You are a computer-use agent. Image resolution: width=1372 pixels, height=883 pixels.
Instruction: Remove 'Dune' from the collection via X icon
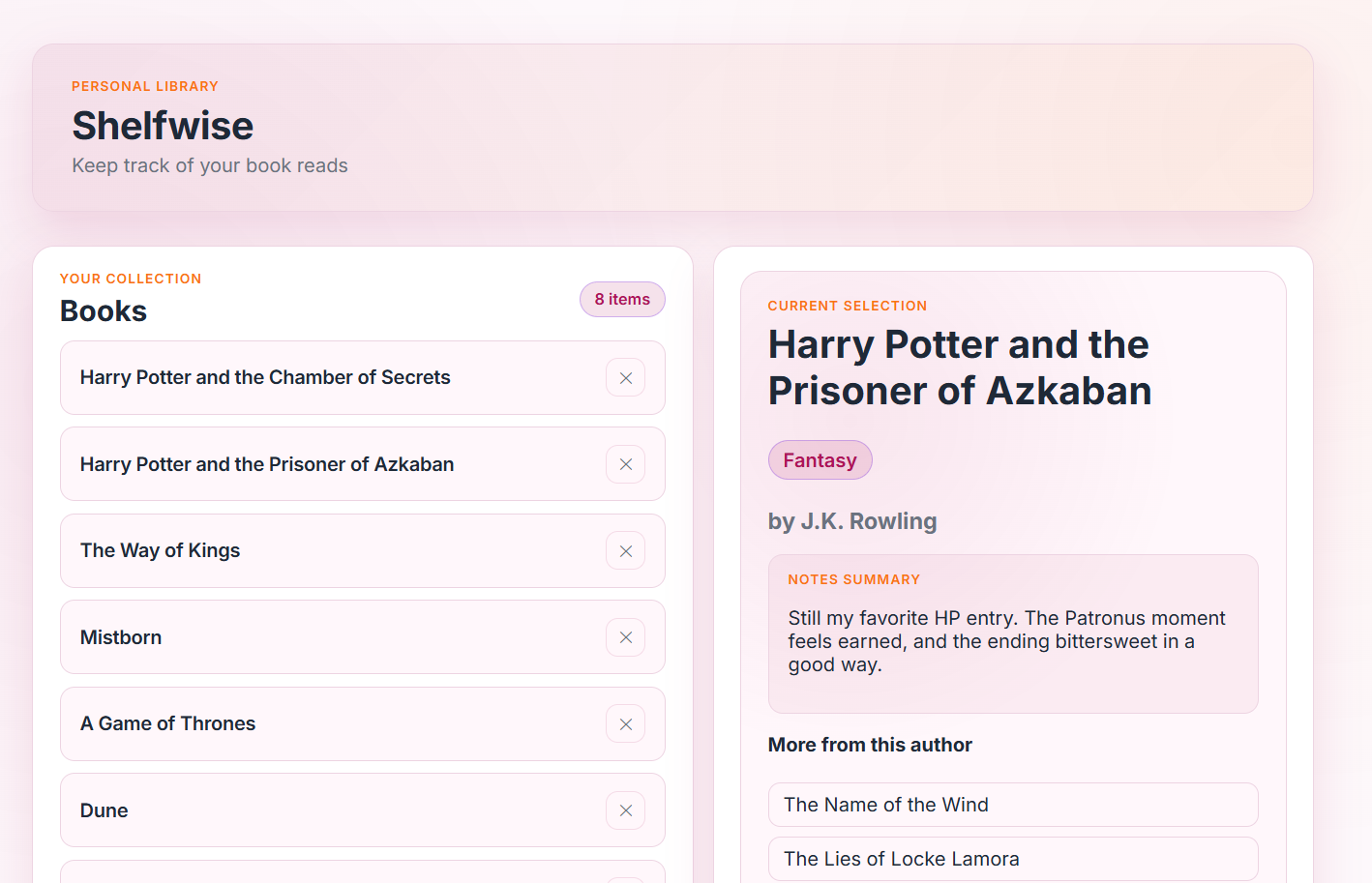pos(626,809)
